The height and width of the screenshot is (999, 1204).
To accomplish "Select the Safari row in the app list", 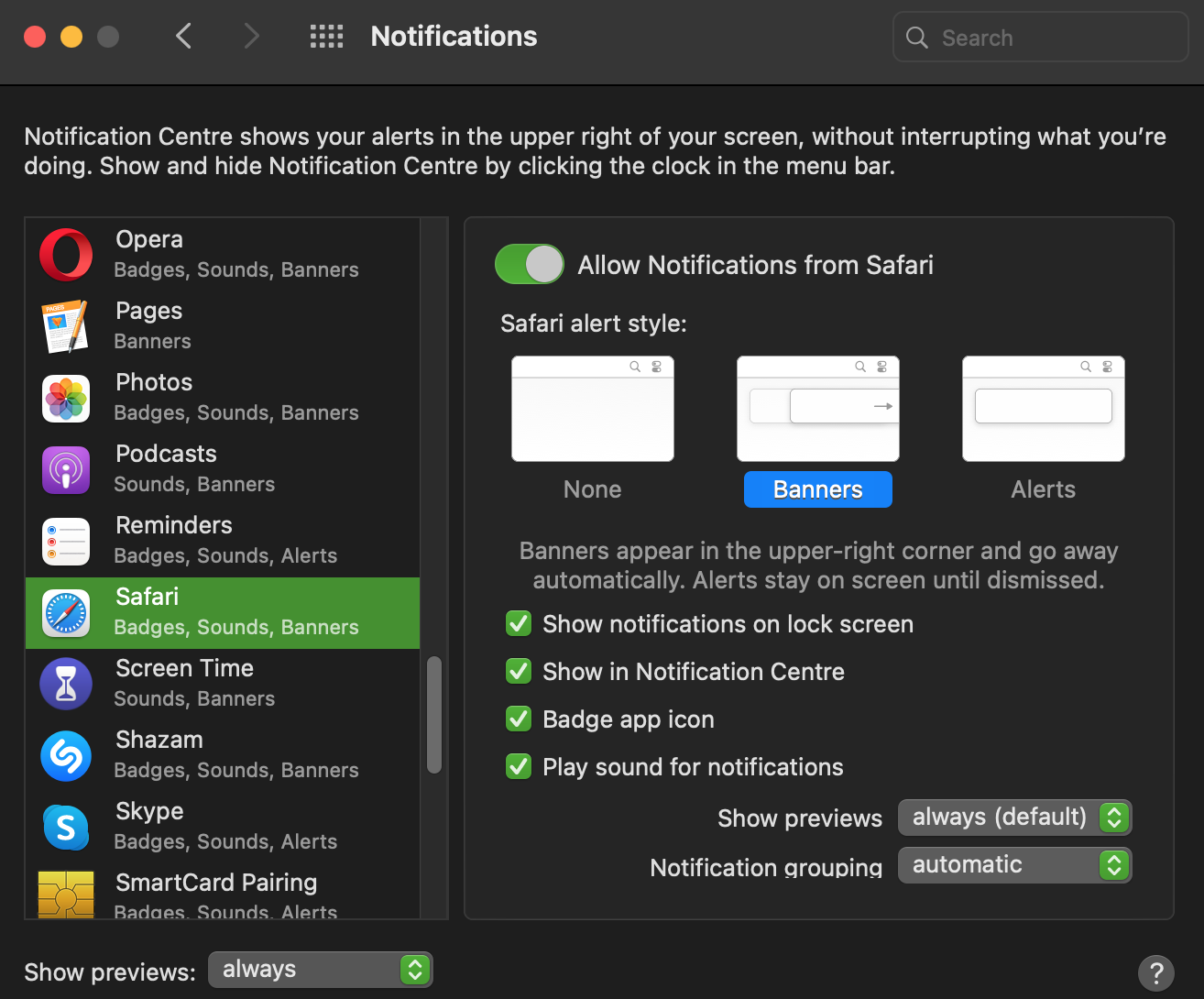I will click(x=223, y=613).
